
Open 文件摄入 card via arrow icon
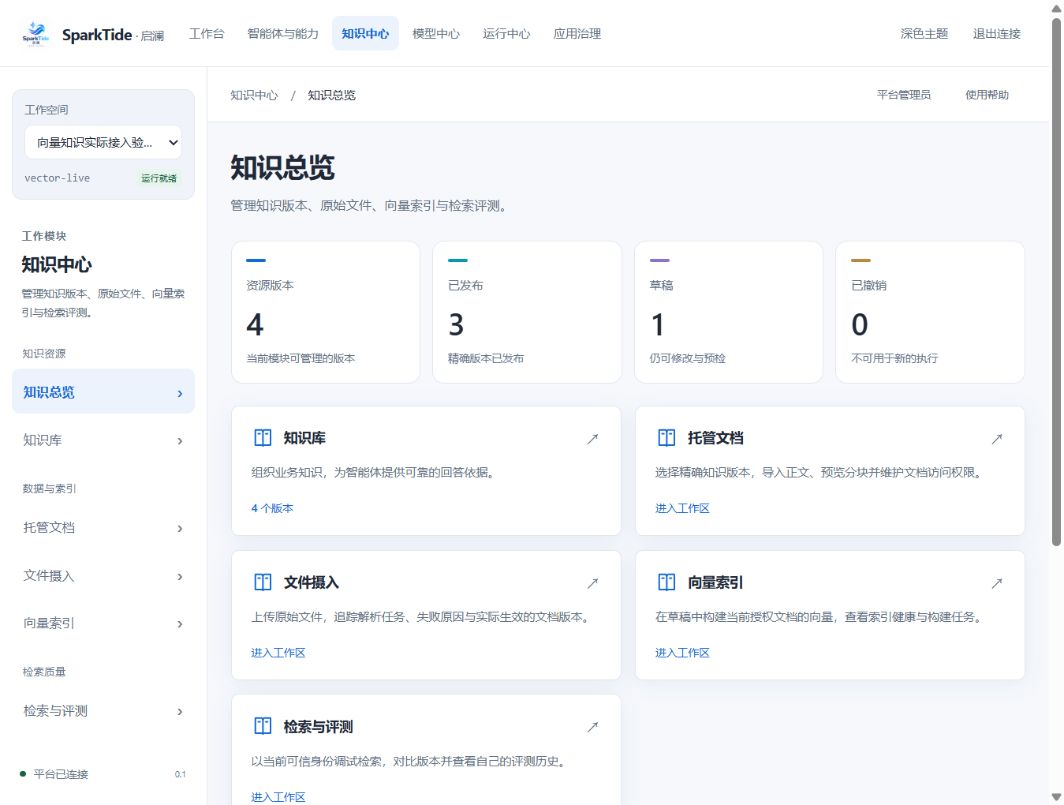592,583
